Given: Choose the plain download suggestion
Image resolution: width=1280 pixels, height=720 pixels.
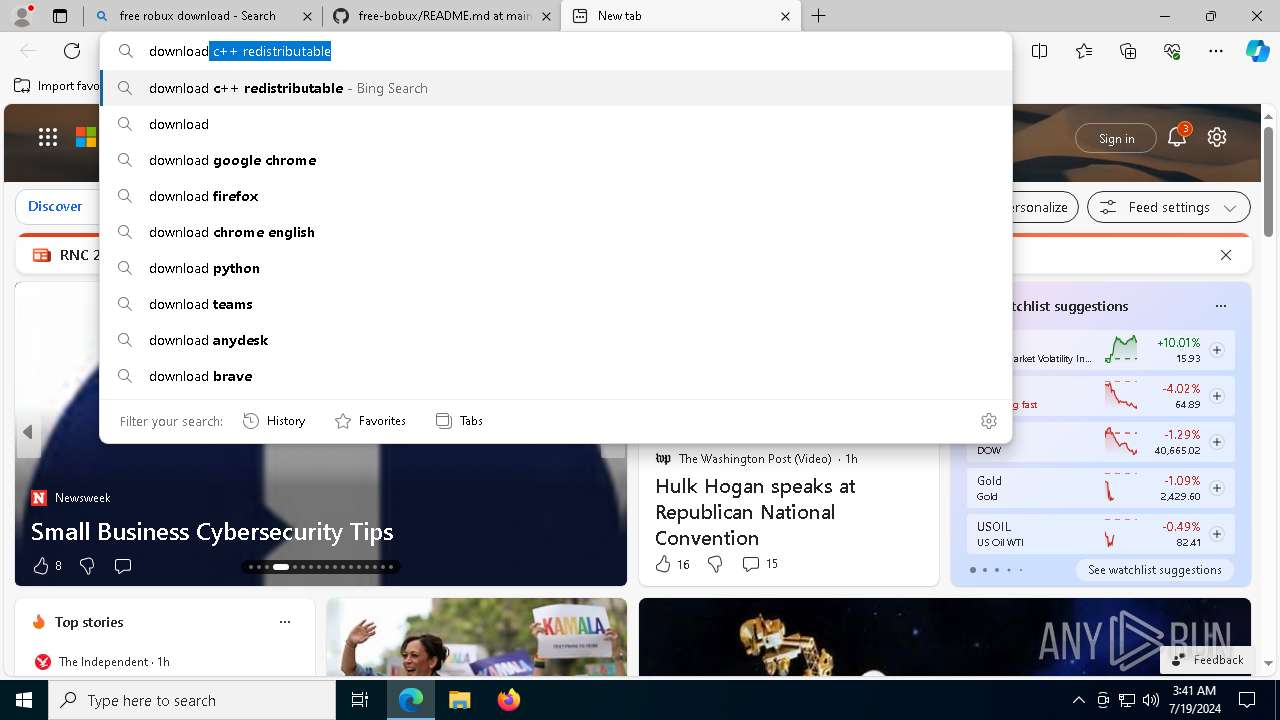Looking at the screenshot, I should pos(556,124).
